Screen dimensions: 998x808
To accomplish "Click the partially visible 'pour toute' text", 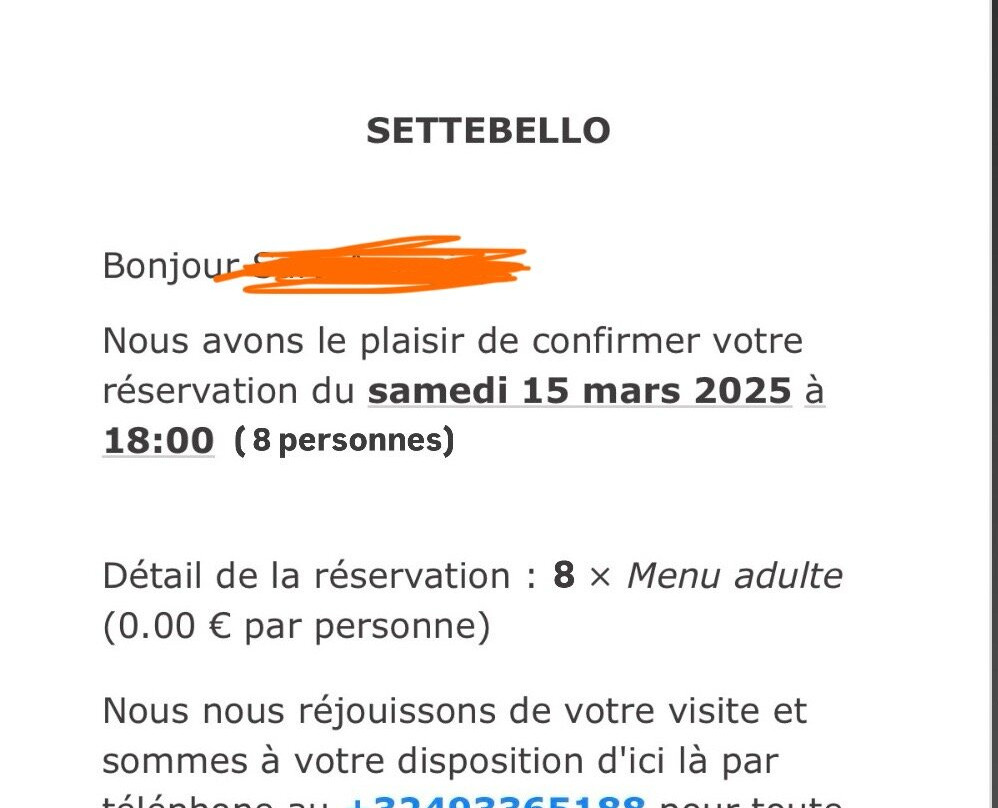I will pyautogui.click(x=751, y=801).
